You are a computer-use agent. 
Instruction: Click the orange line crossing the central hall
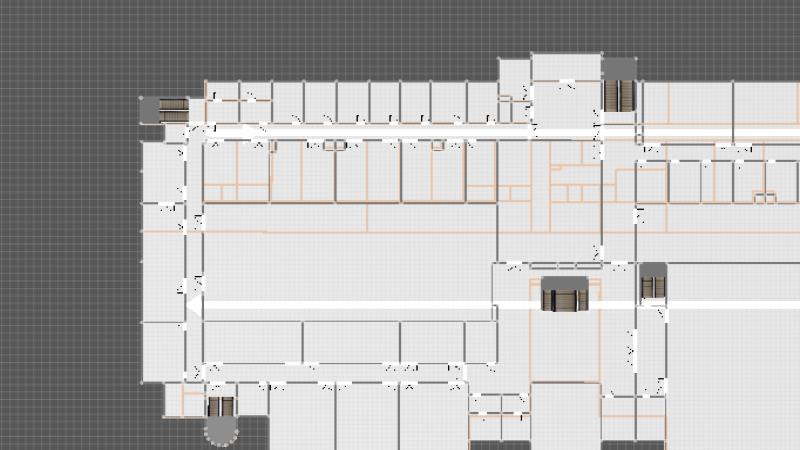click(350, 232)
